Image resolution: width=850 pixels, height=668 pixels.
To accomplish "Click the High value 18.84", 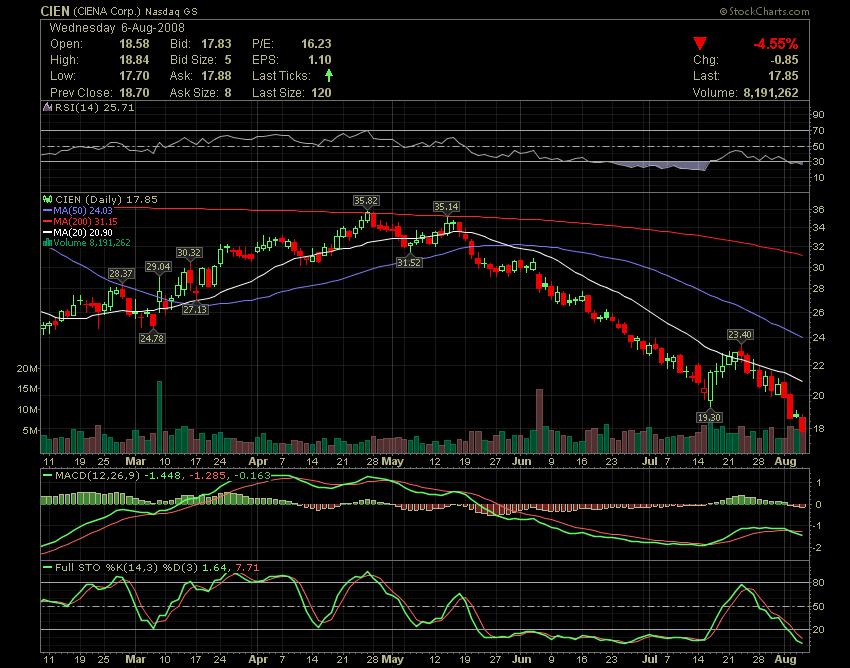I will [134, 60].
